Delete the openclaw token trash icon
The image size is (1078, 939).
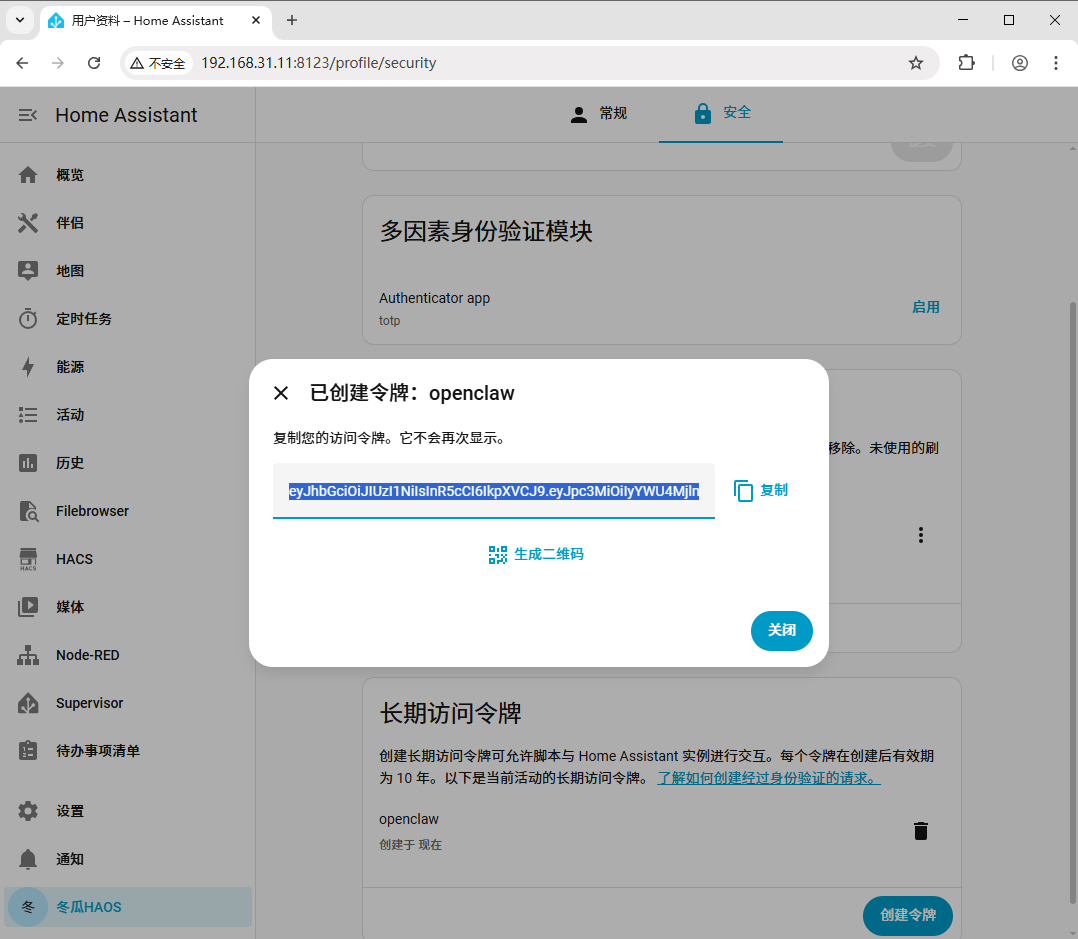pos(921,831)
